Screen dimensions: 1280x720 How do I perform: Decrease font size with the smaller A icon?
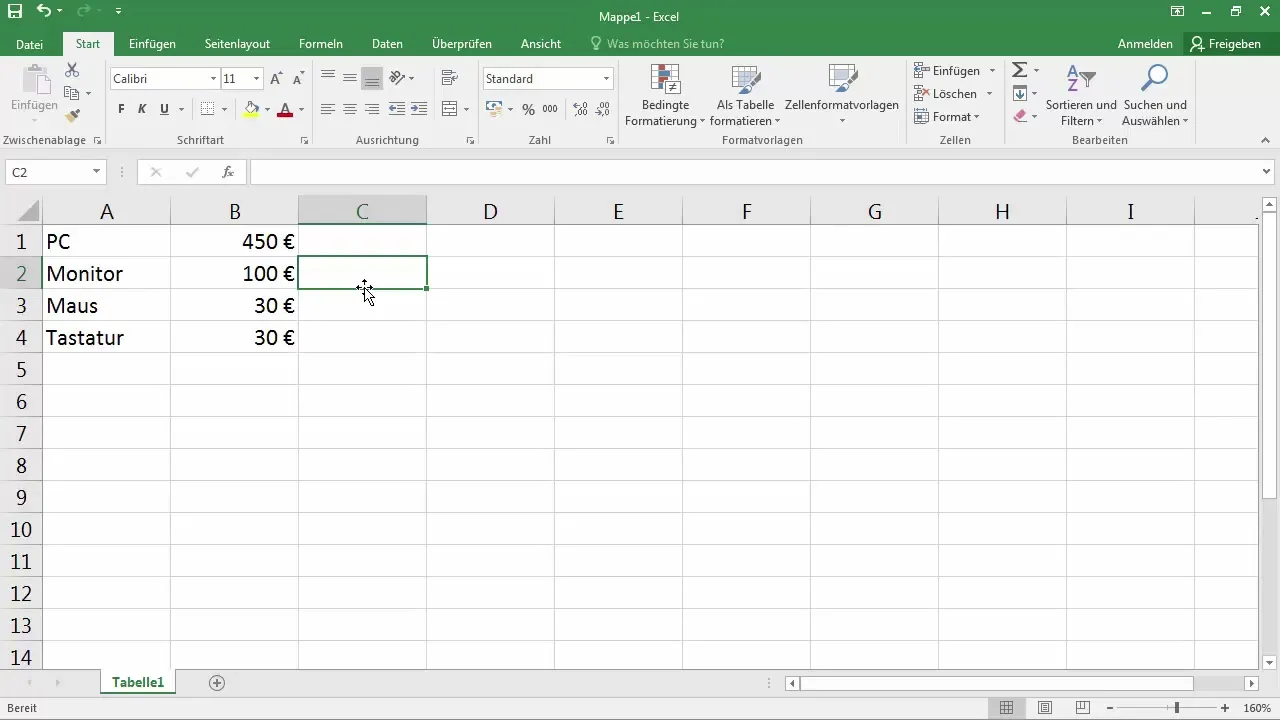pos(299,78)
